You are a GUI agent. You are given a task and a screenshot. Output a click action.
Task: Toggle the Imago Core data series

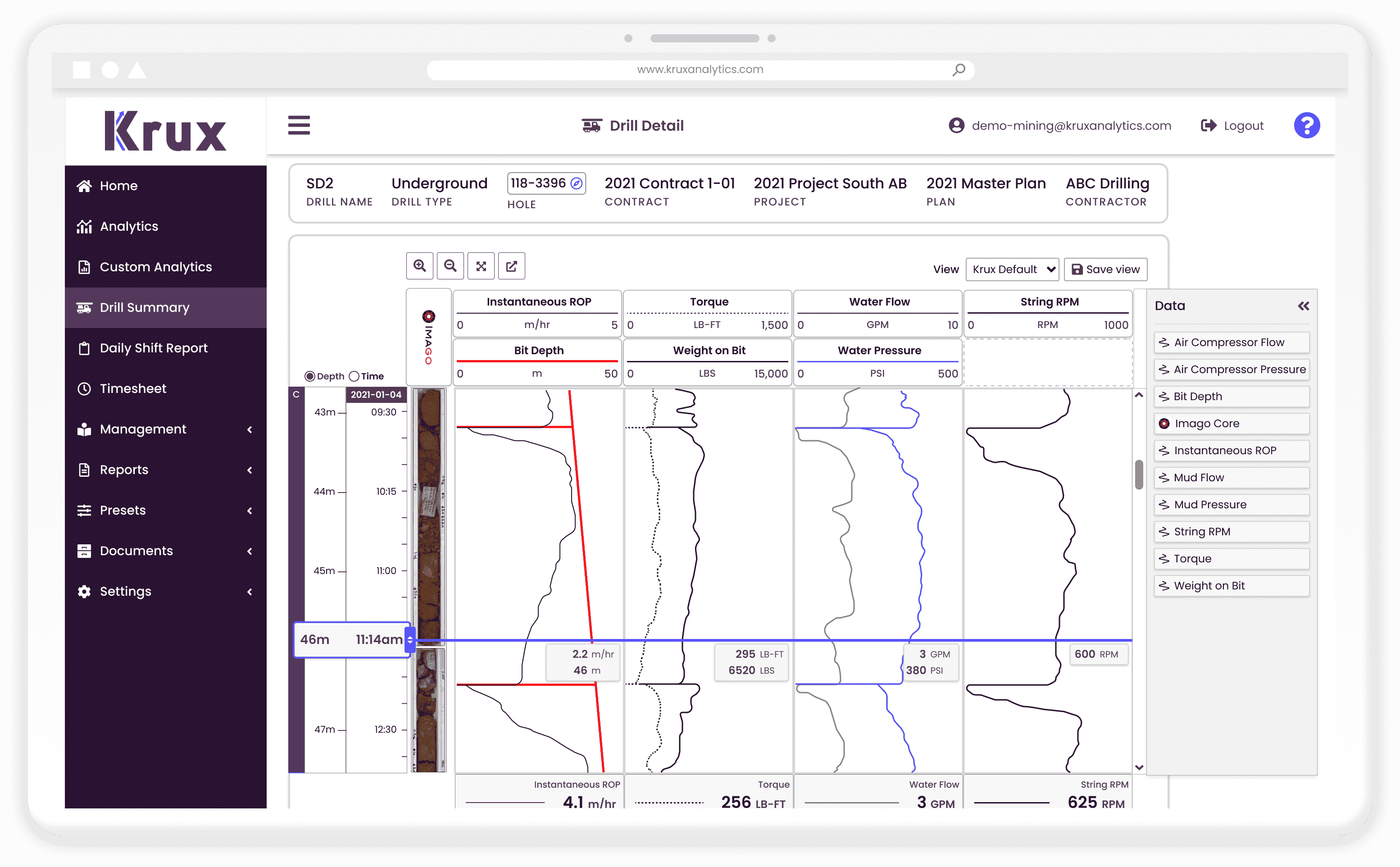click(x=1231, y=423)
